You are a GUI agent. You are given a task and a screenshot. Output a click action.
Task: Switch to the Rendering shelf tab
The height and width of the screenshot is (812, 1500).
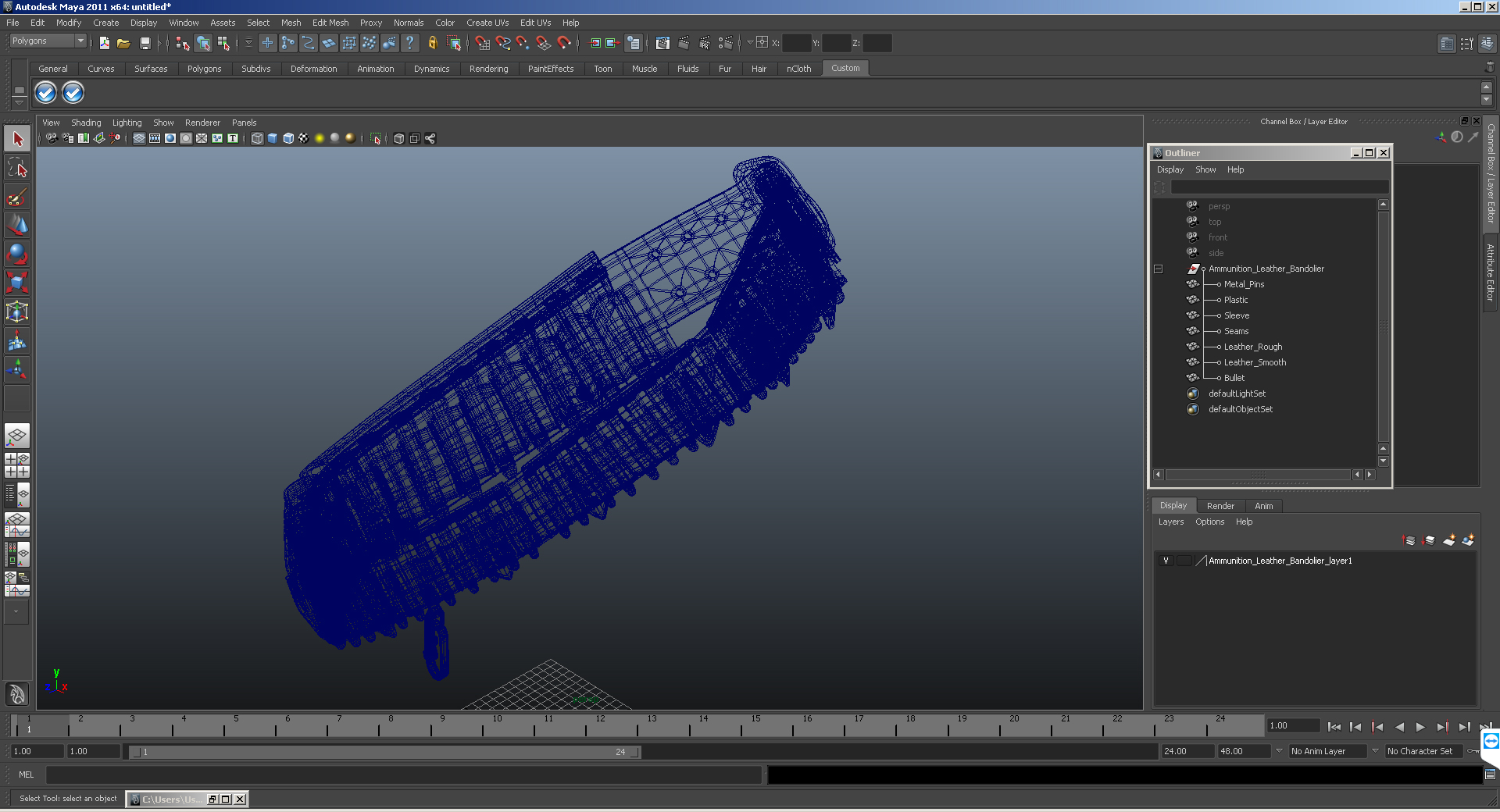[x=488, y=69]
